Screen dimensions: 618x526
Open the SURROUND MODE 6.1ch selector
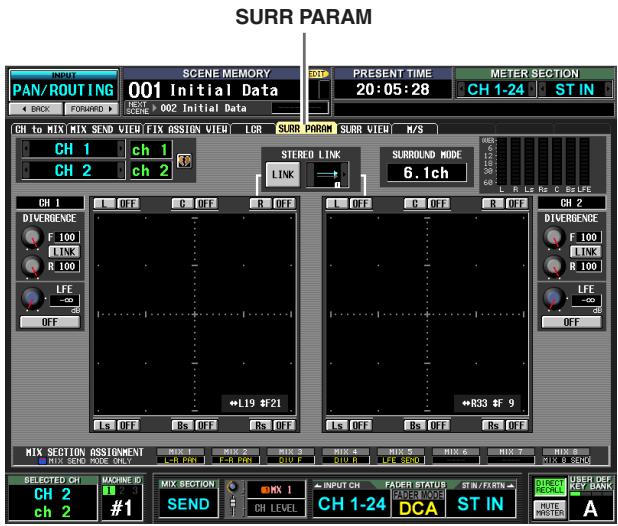click(426, 173)
